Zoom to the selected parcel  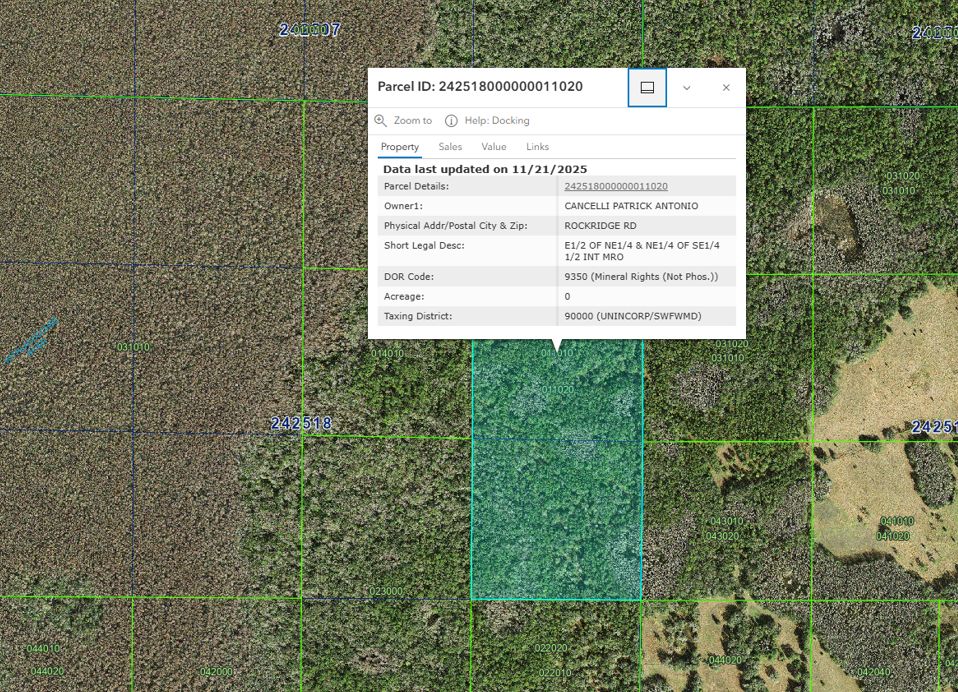(x=403, y=121)
